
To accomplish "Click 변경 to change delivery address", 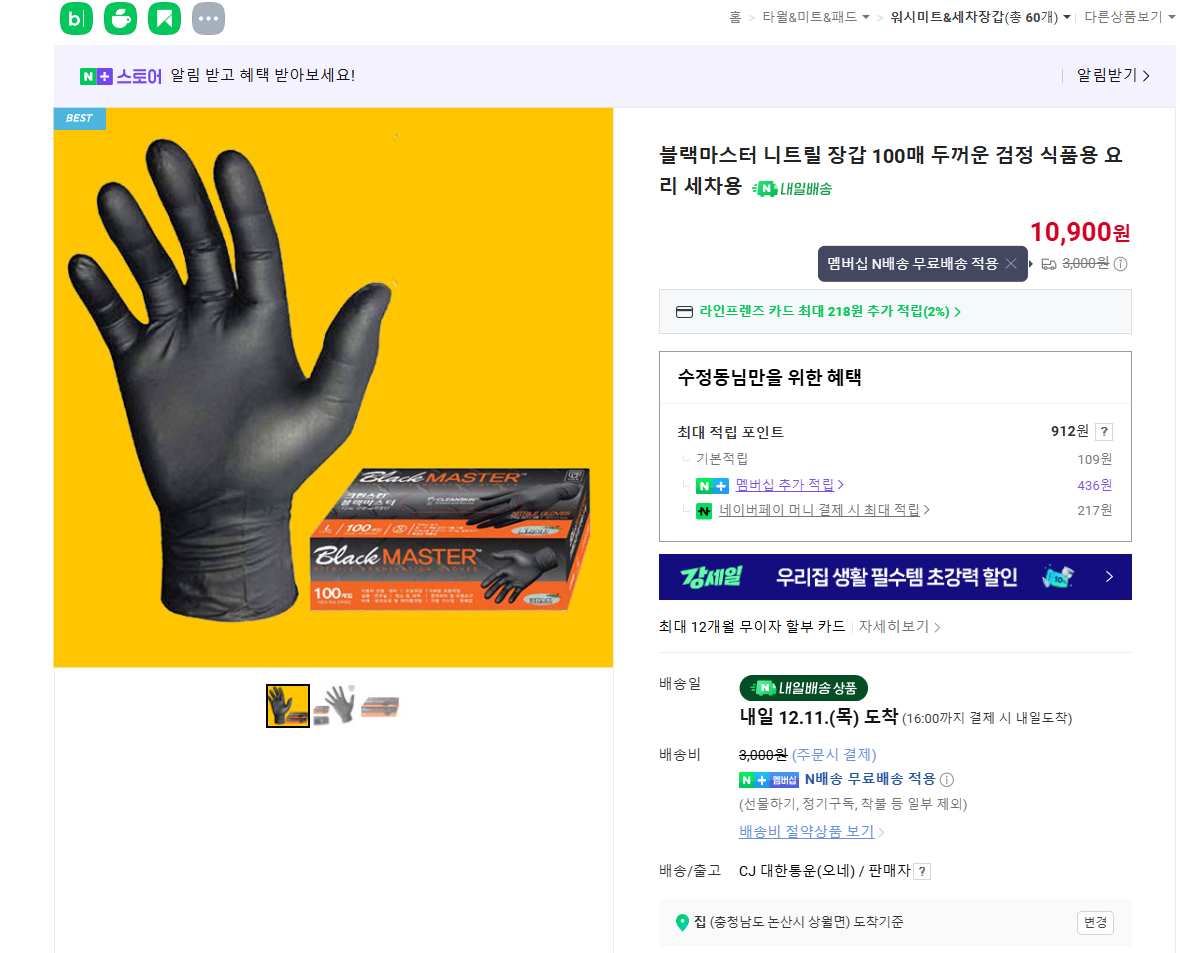I will click(1095, 922).
